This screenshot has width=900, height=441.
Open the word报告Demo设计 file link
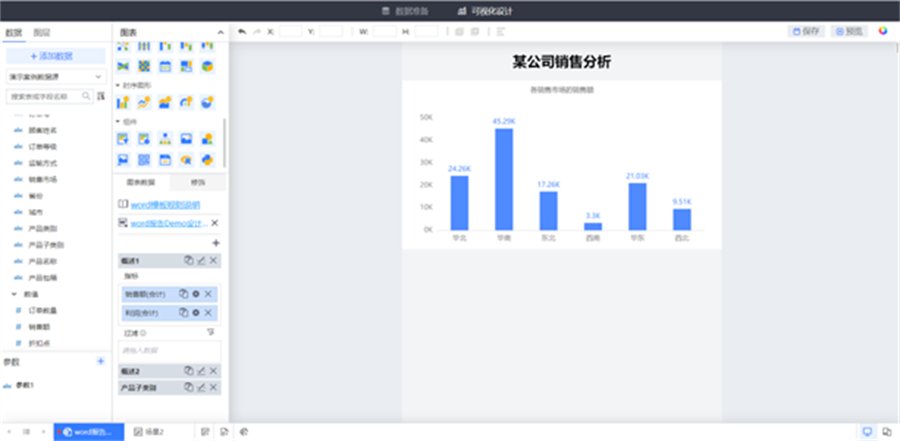169,223
